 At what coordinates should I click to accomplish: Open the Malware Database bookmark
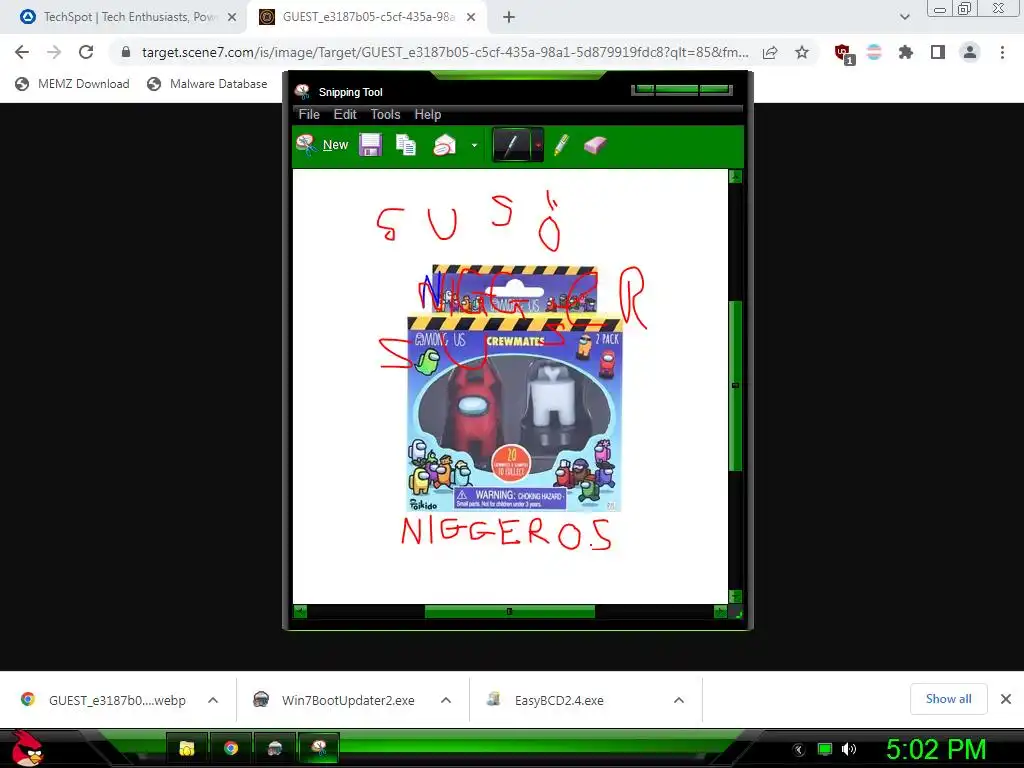click(208, 84)
